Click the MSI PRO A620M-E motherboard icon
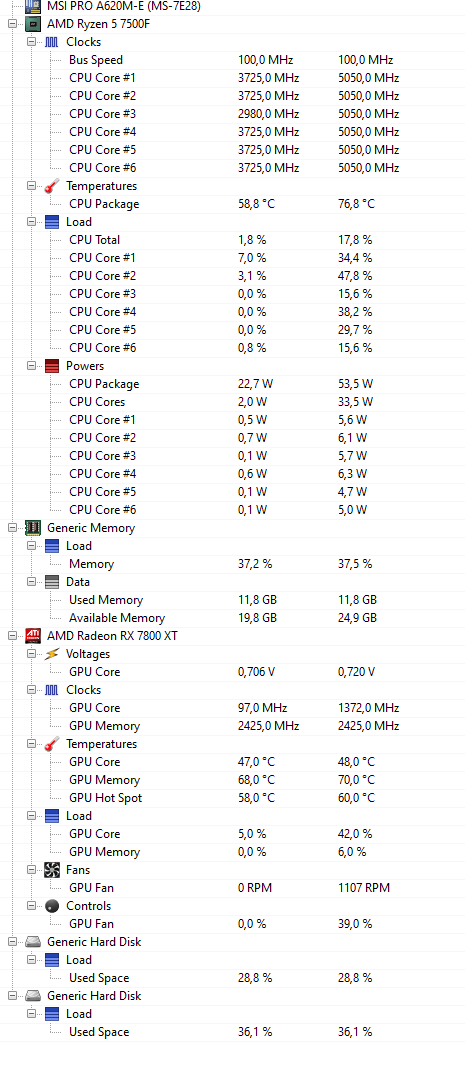The height and width of the screenshot is (1068, 465). [33, 7]
